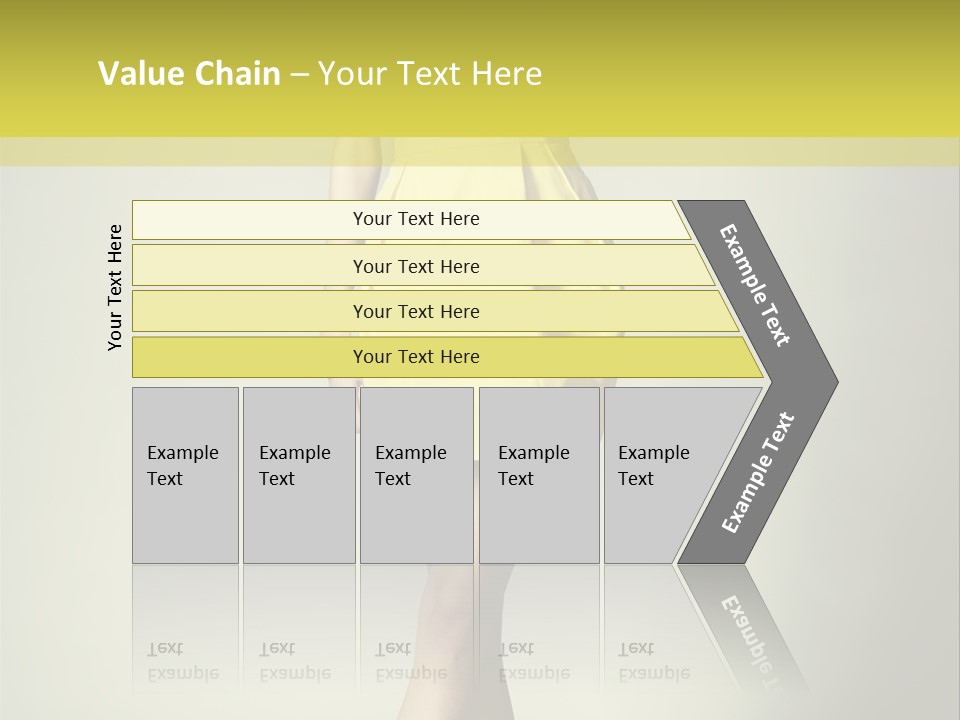Click the vertical "Your Text Here" label
This screenshot has width=960, height=720.
(115, 287)
